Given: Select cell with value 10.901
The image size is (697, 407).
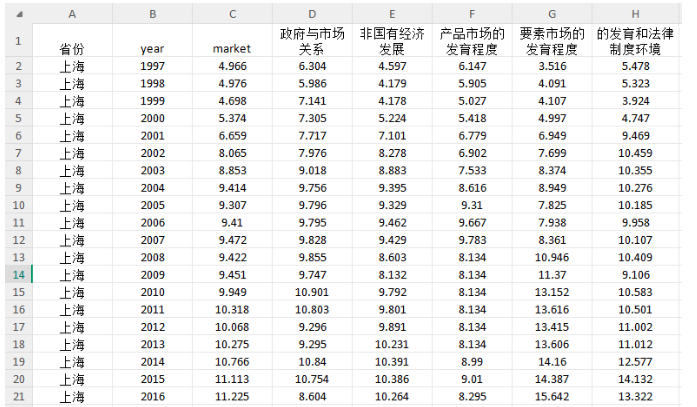Looking at the screenshot, I should (x=312, y=292).
